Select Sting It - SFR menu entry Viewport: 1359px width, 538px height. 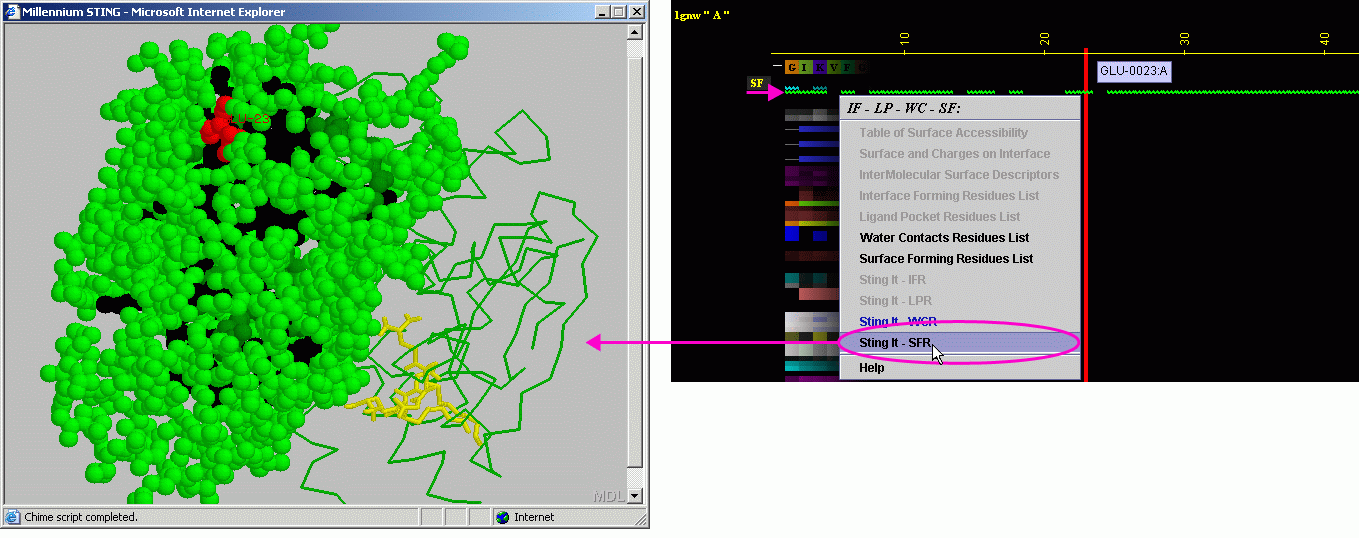tap(958, 343)
